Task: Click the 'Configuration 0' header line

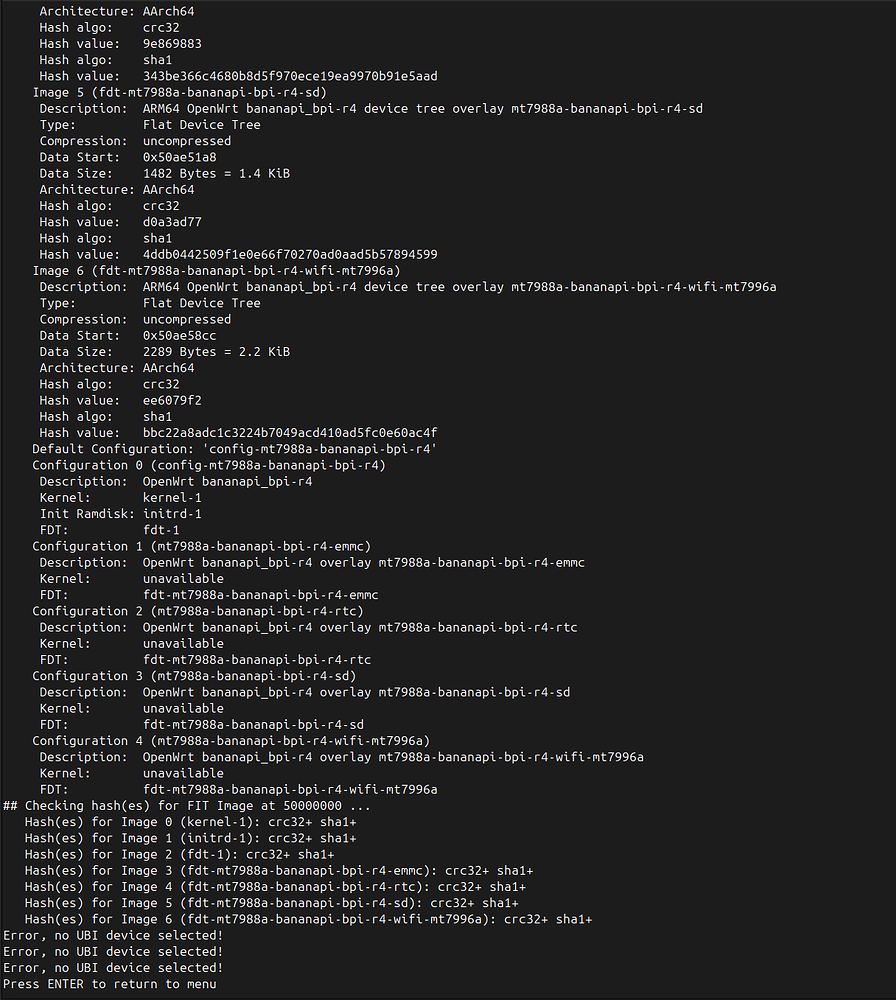Action: click(209, 466)
